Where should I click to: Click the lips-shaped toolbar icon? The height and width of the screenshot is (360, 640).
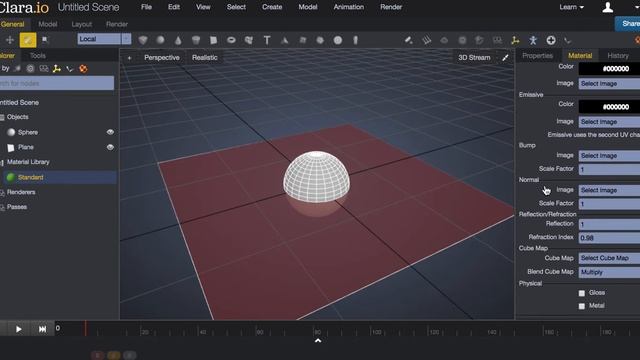click(444, 40)
